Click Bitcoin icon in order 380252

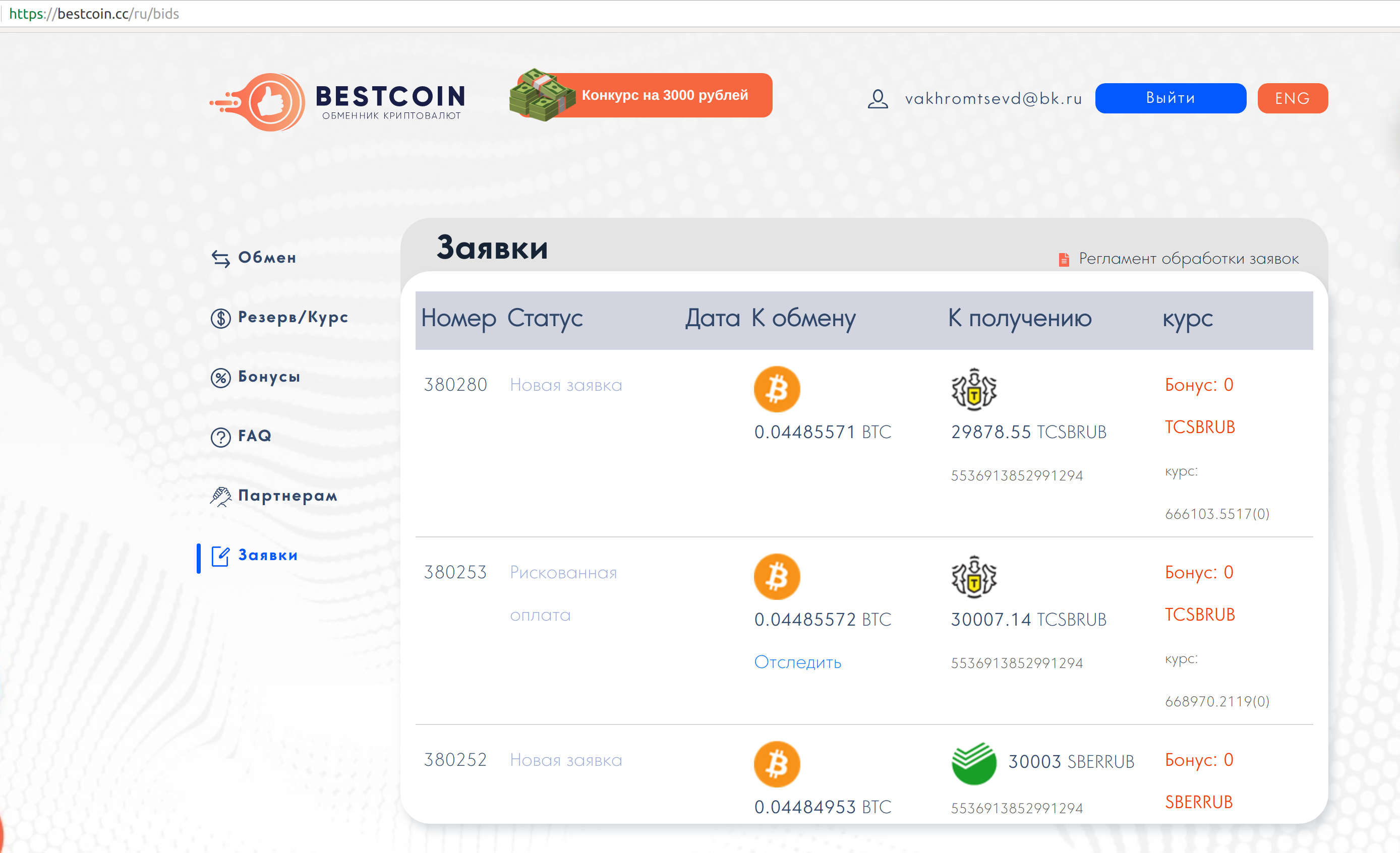(776, 764)
